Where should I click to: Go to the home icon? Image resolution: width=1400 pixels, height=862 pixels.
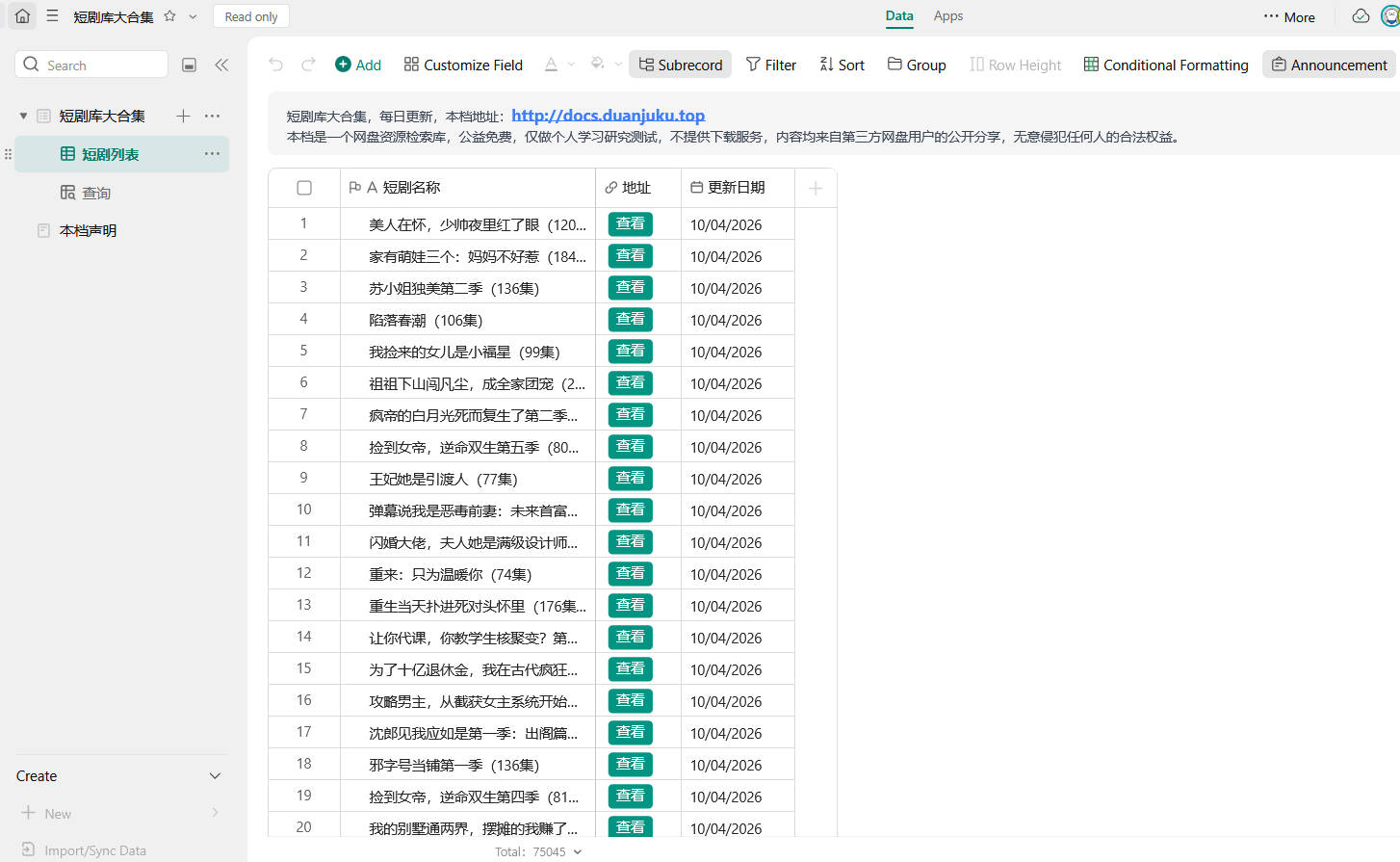pos(22,16)
